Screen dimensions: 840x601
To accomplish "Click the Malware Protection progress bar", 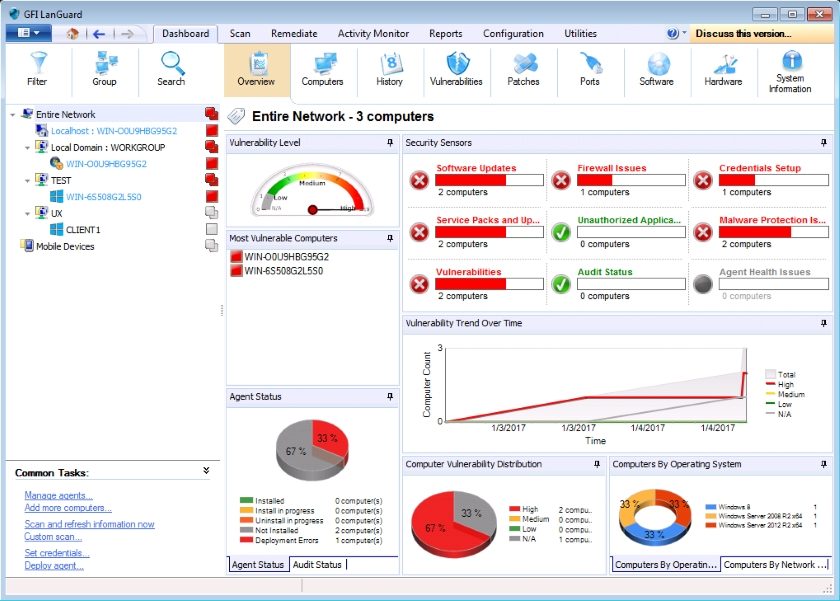I will point(774,232).
